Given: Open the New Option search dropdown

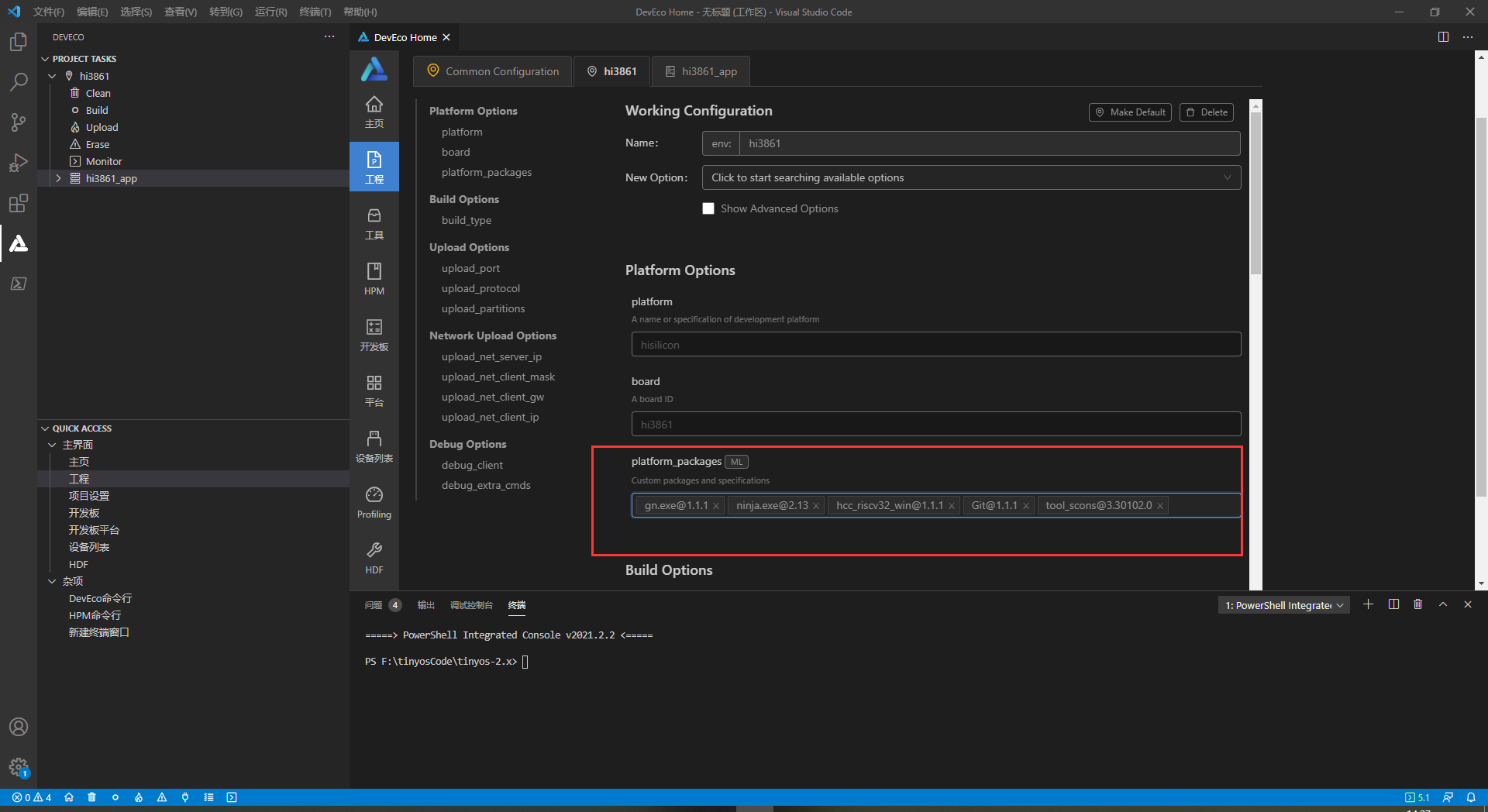Looking at the screenshot, I should point(971,177).
